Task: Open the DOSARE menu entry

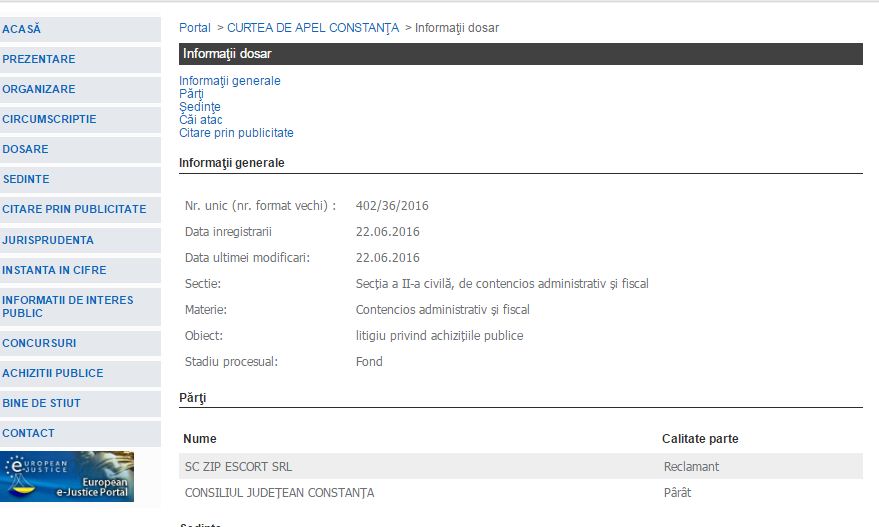Action: [x=25, y=149]
